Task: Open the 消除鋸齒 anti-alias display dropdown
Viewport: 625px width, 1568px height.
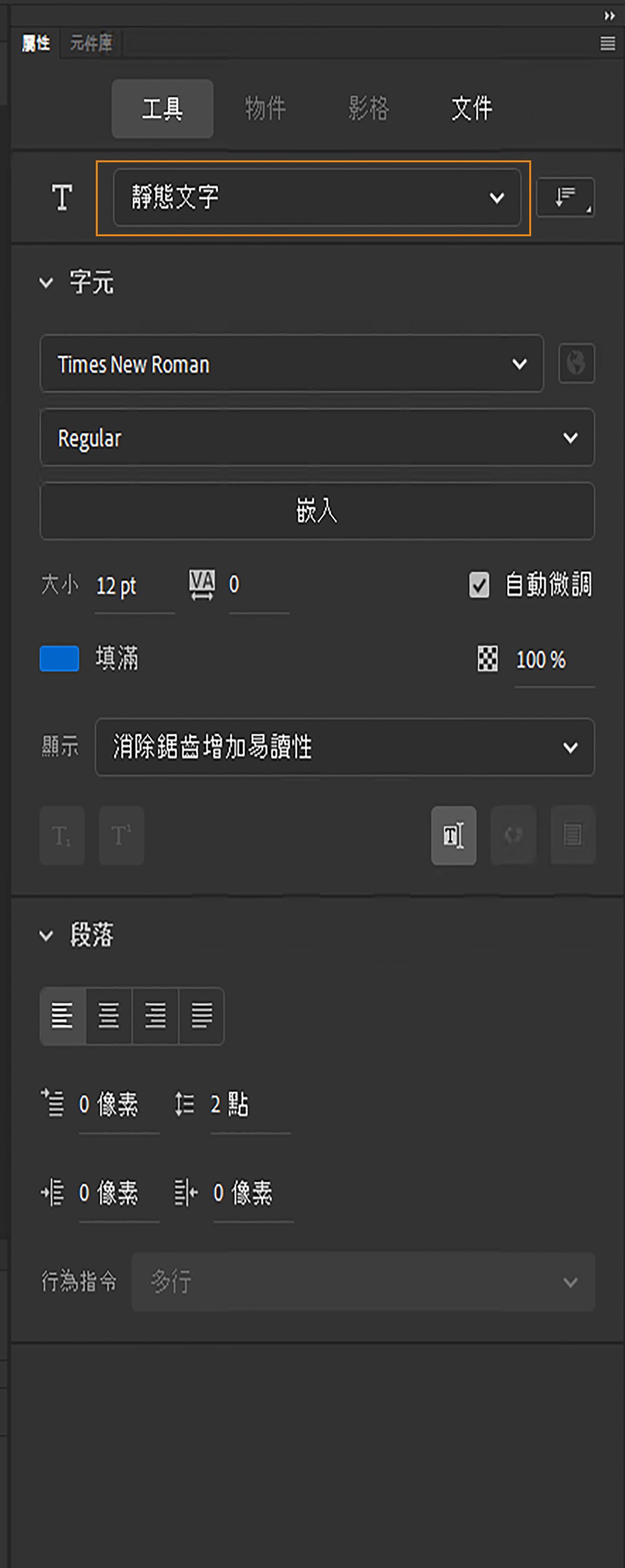Action: 345,748
